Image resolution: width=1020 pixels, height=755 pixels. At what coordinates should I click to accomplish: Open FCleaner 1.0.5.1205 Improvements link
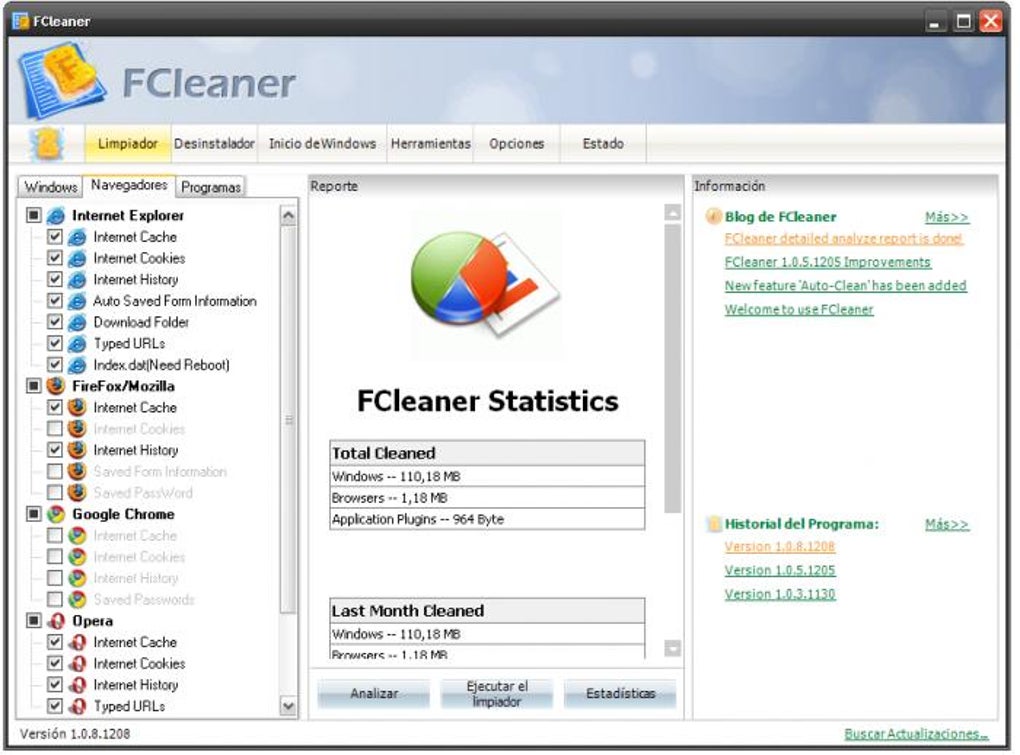[827, 262]
